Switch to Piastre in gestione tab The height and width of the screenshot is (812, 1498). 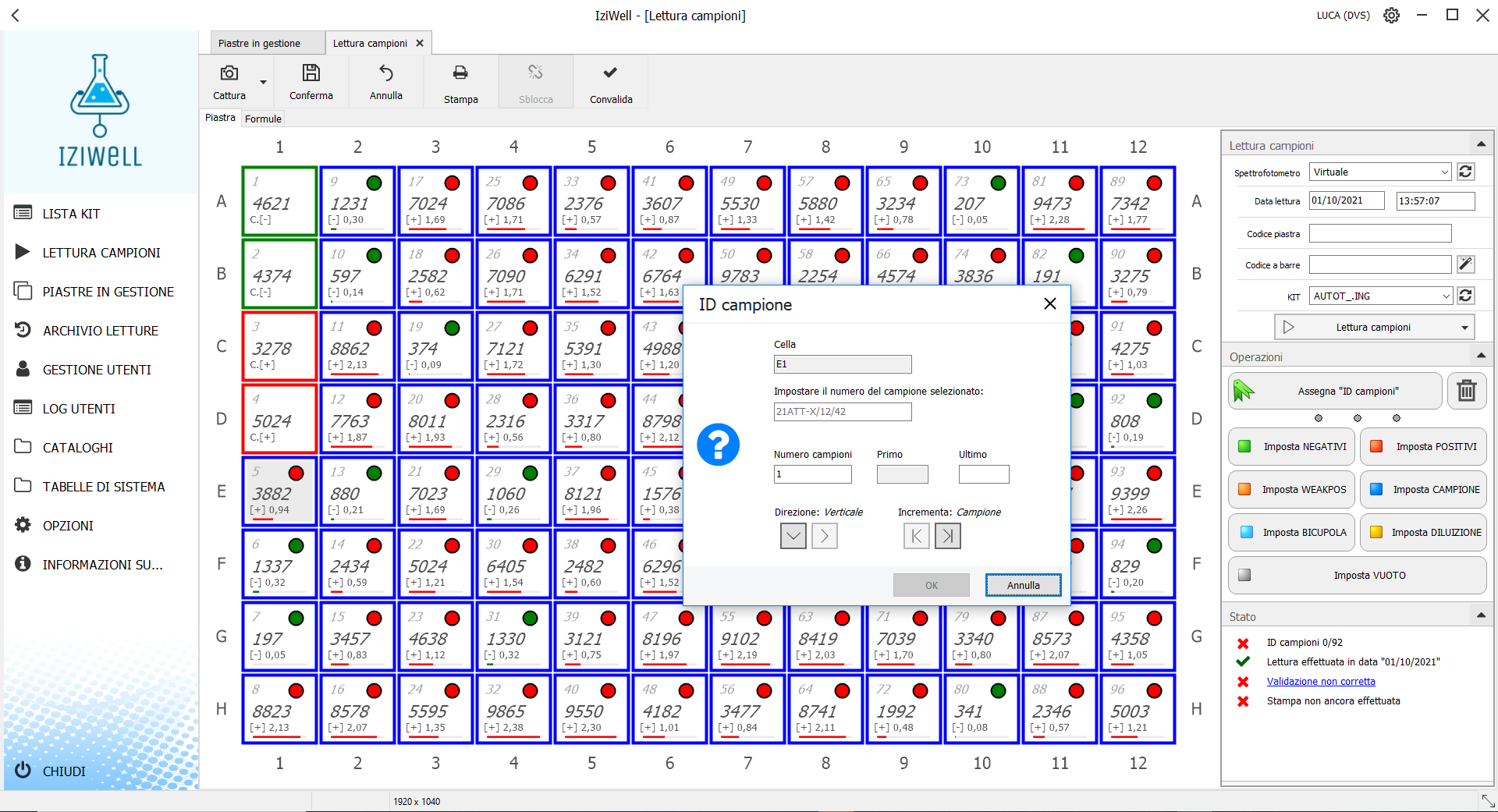point(260,44)
